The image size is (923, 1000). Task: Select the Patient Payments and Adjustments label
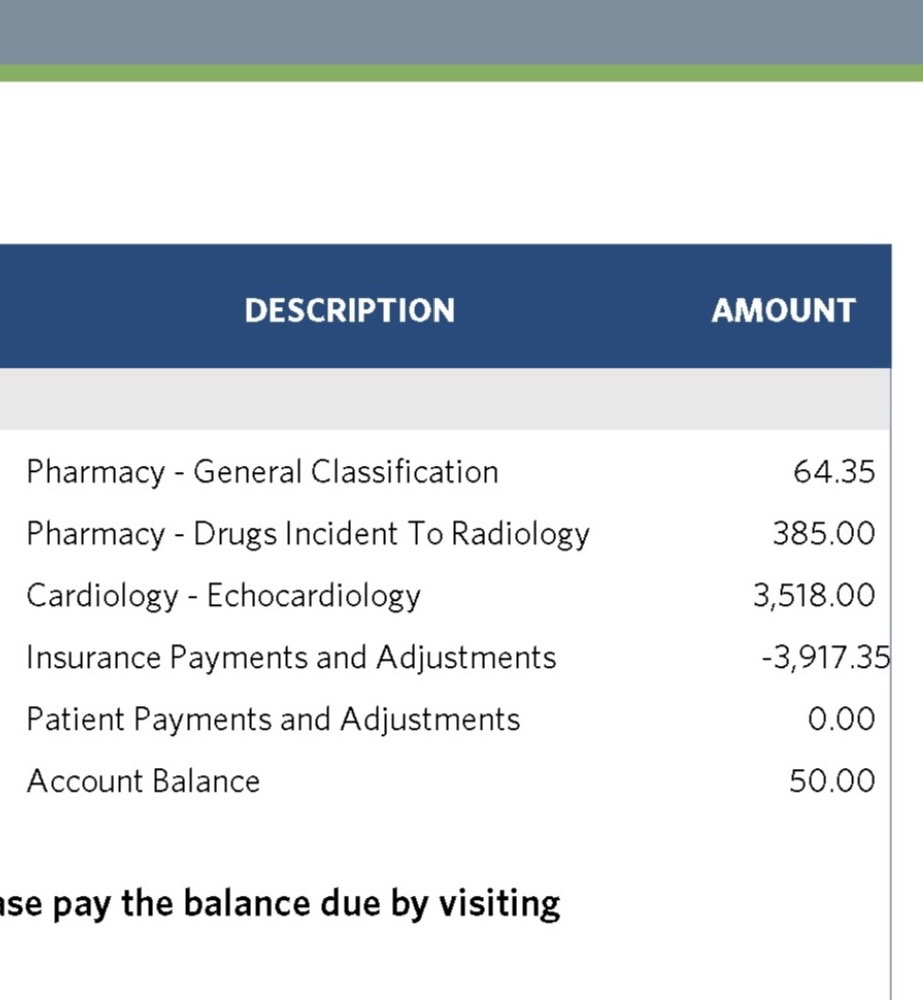click(273, 720)
